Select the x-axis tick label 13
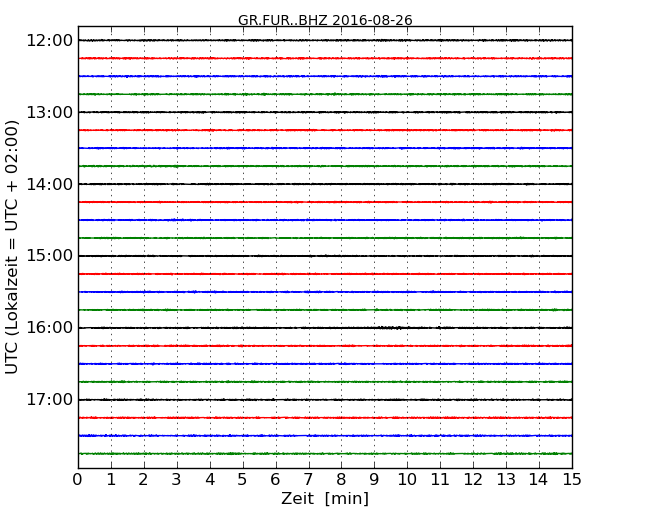Viewport: 650px width, 520px height. coord(506,480)
